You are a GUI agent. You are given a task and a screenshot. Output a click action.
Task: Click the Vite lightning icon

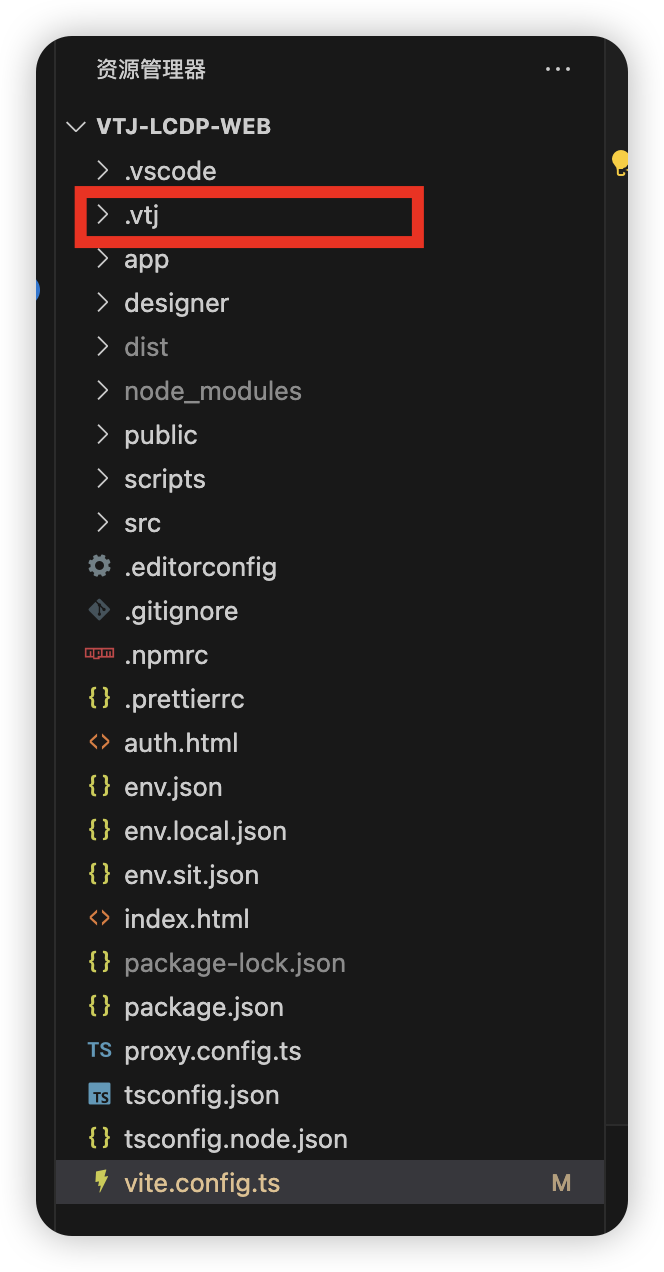(x=100, y=1182)
